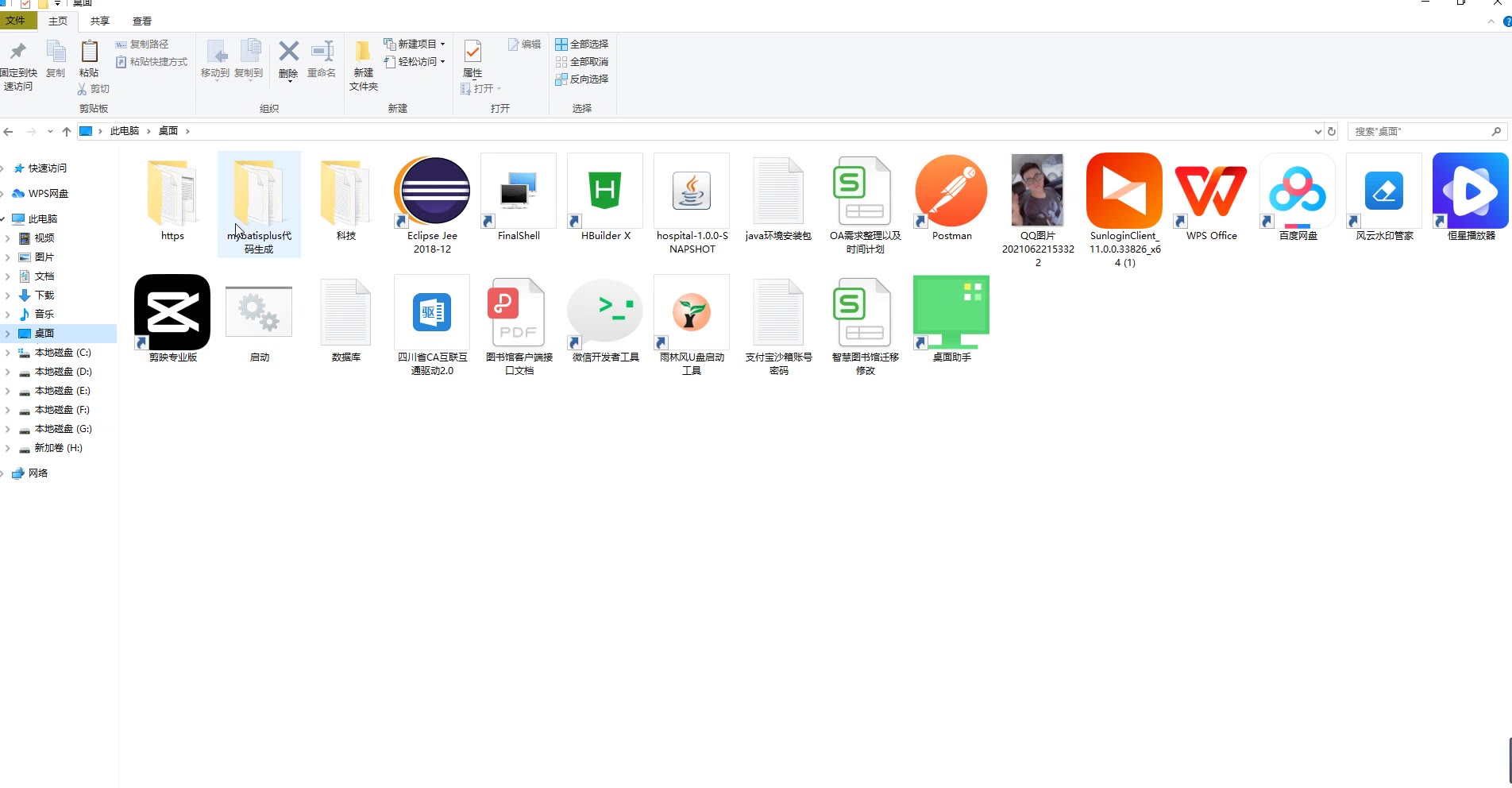1512x788 pixels.
Task: Click 全部取消 in the ribbon
Action: (x=582, y=61)
